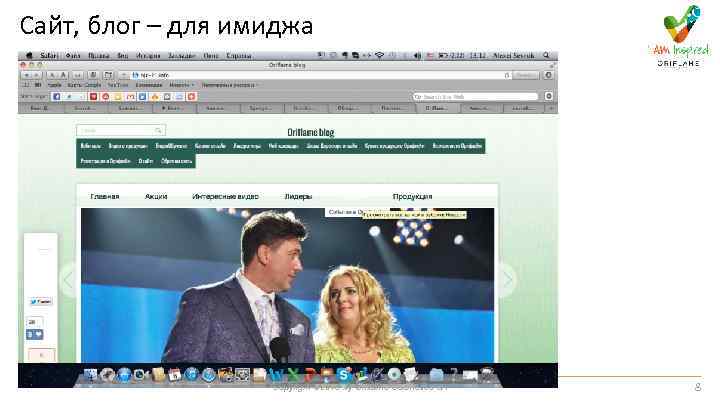Click the Oriflame blog title heading
The height and width of the screenshot is (405, 720).
click(x=311, y=132)
